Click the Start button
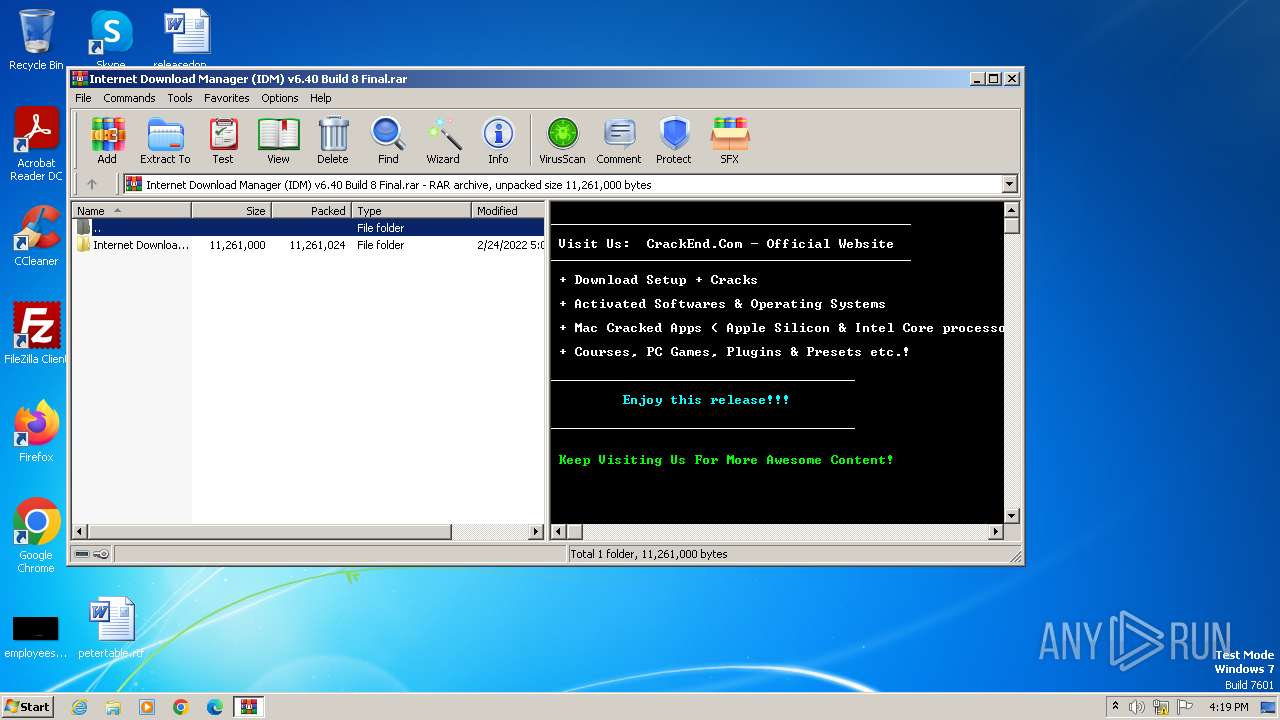This screenshot has width=1280, height=720. tap(28, 707)
